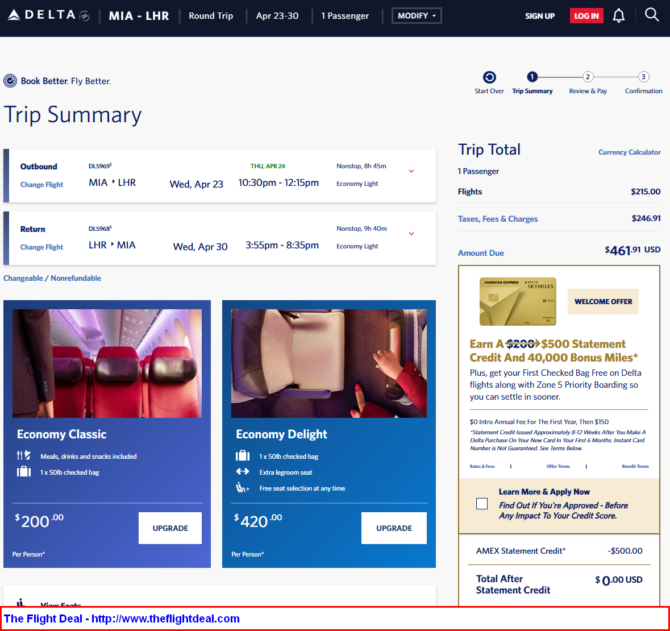The image size is (670, 631).
Task: Expand the Return flight details chevron
Action: (x=411, y=234)
